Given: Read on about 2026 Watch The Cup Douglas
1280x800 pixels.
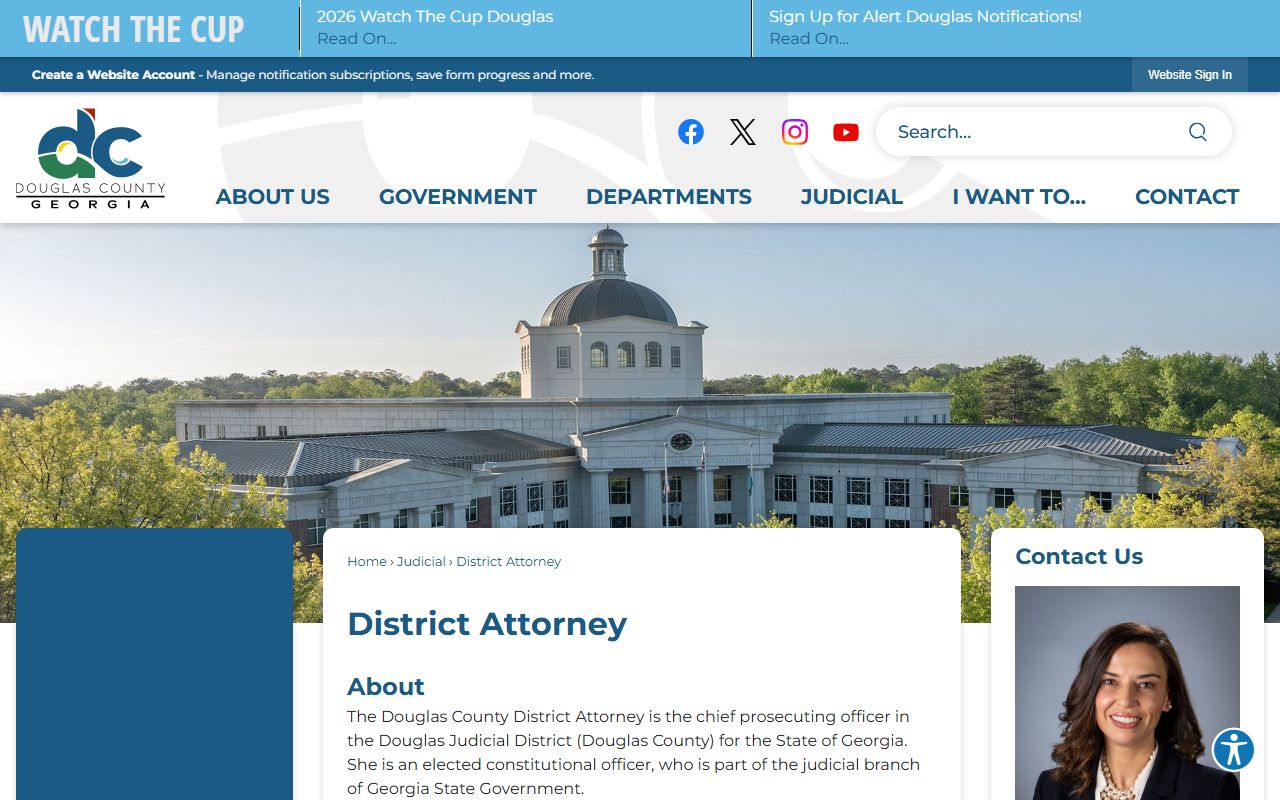Looking at the screenshot, I should 357,39.
